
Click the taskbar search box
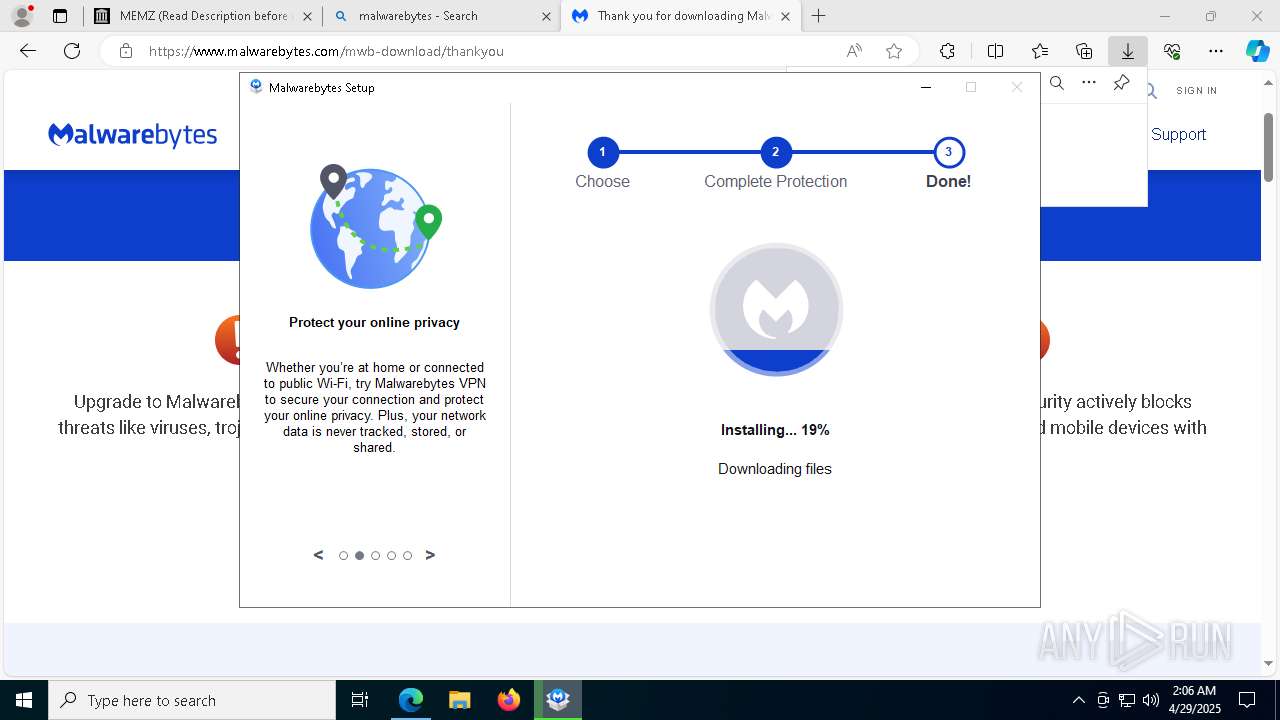(192, 700)
